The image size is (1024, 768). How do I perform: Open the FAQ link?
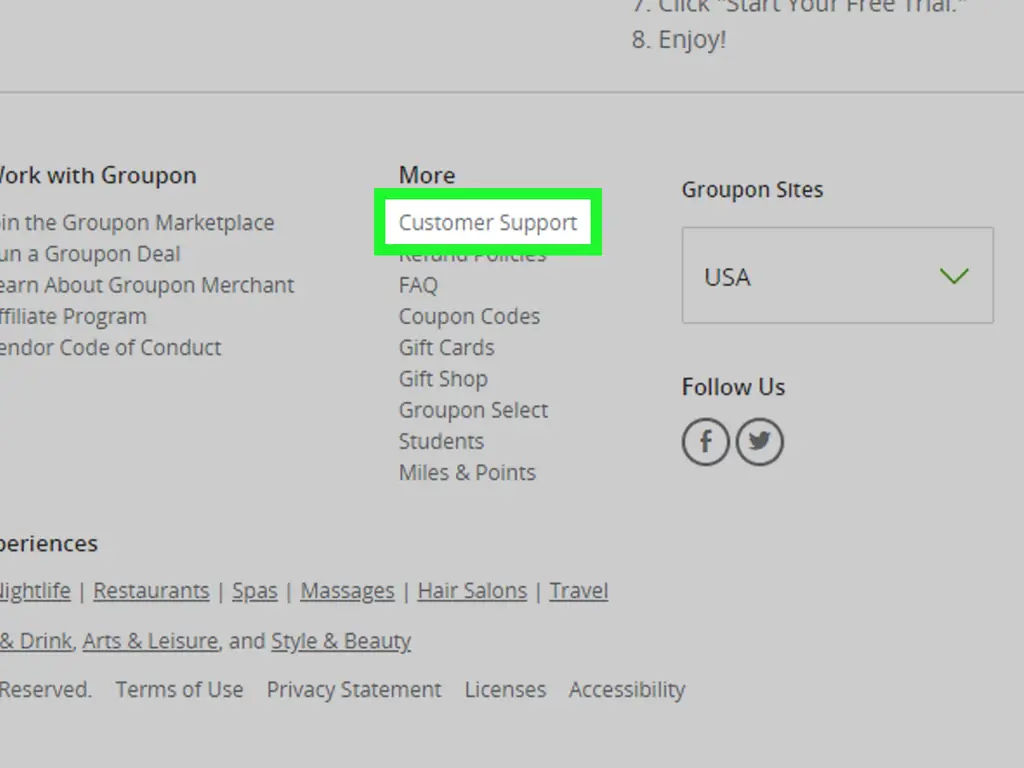(x=418, y=285)
